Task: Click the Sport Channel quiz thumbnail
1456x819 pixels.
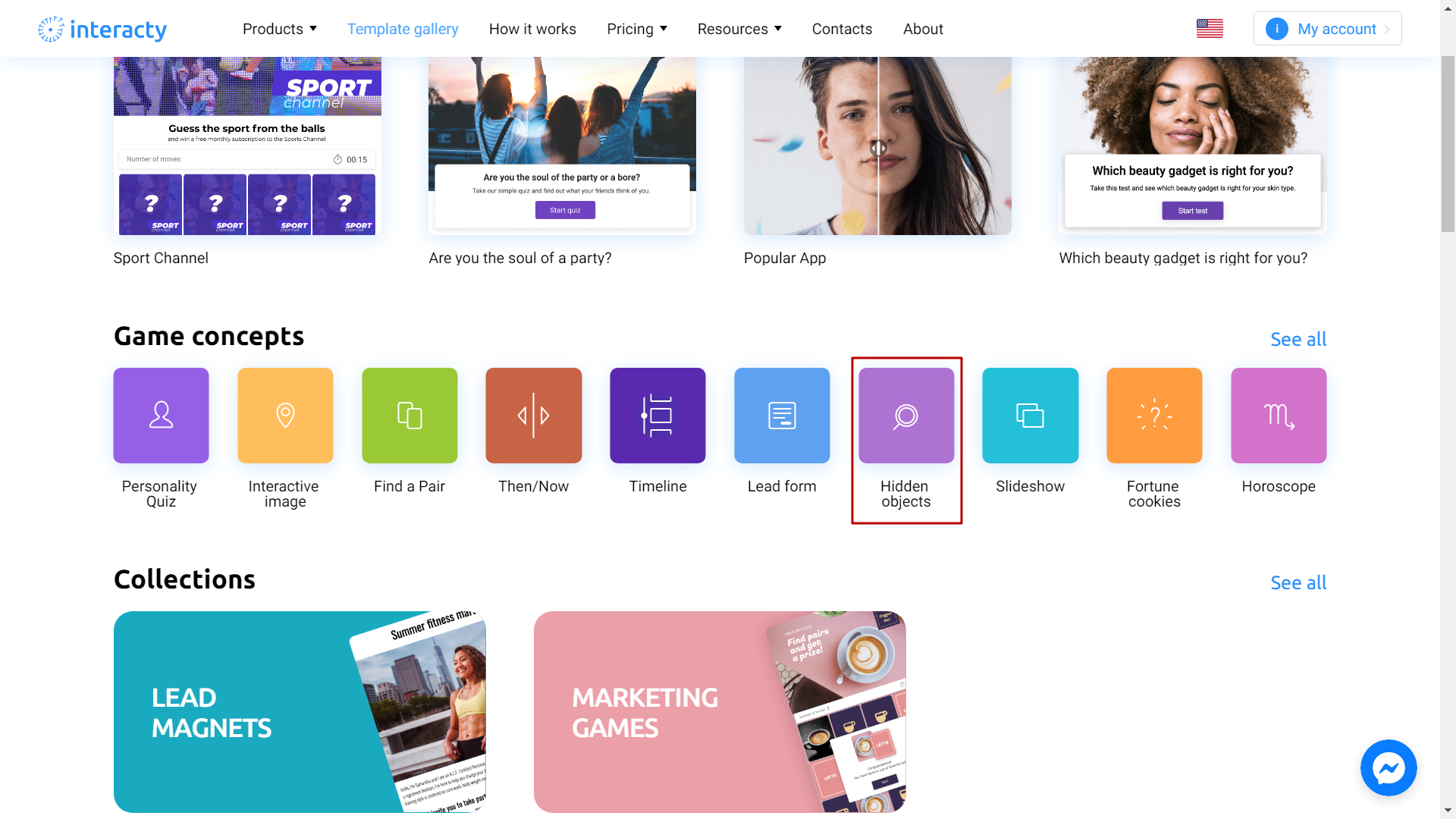Action: (x=247, y=146)
